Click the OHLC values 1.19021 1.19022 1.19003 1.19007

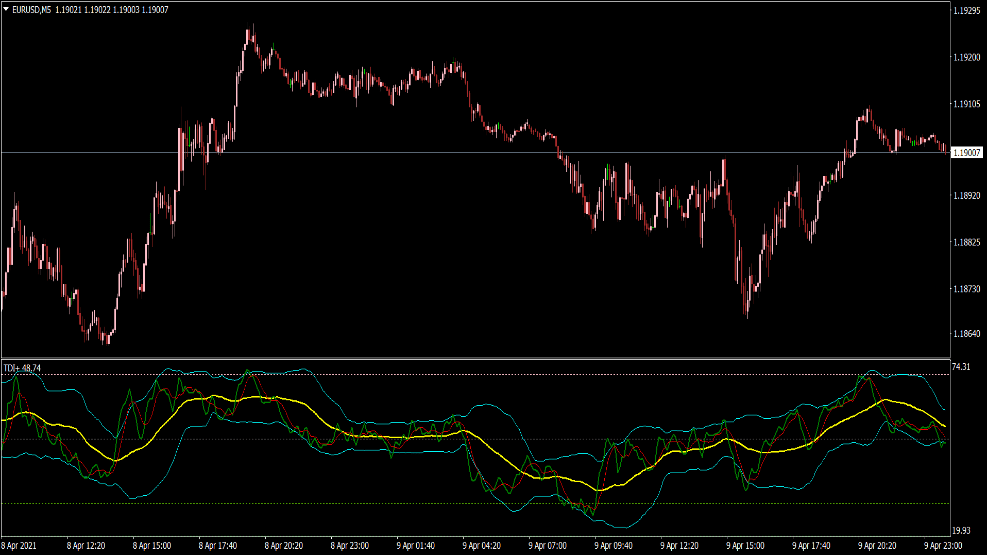pos(112,10)
